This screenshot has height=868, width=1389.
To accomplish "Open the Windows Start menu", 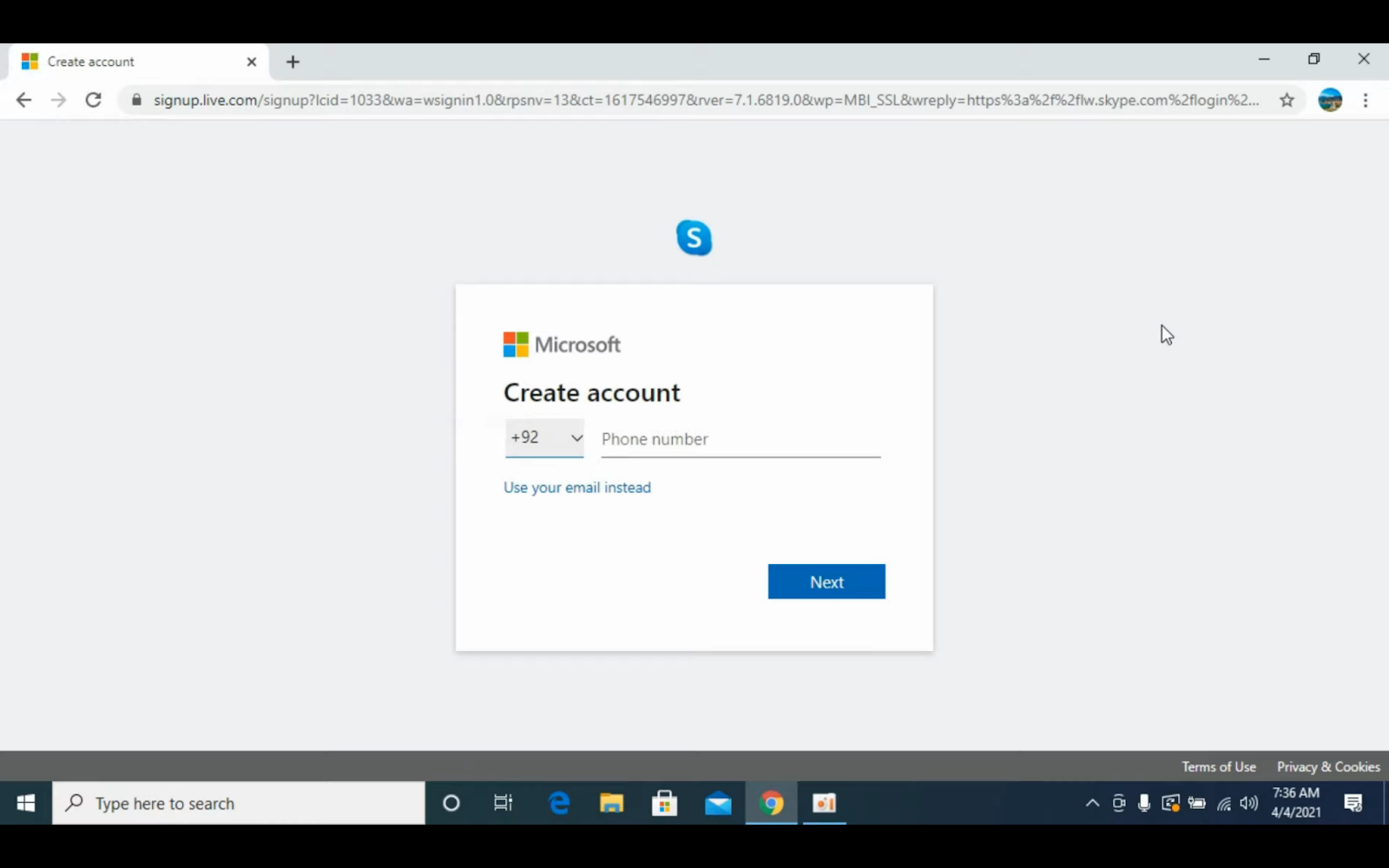I will click(x=26, y=803).
